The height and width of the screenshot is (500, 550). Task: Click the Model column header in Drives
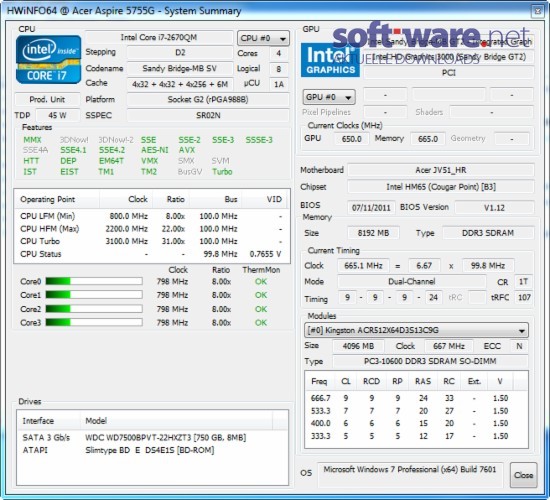[x=176, y=421]
